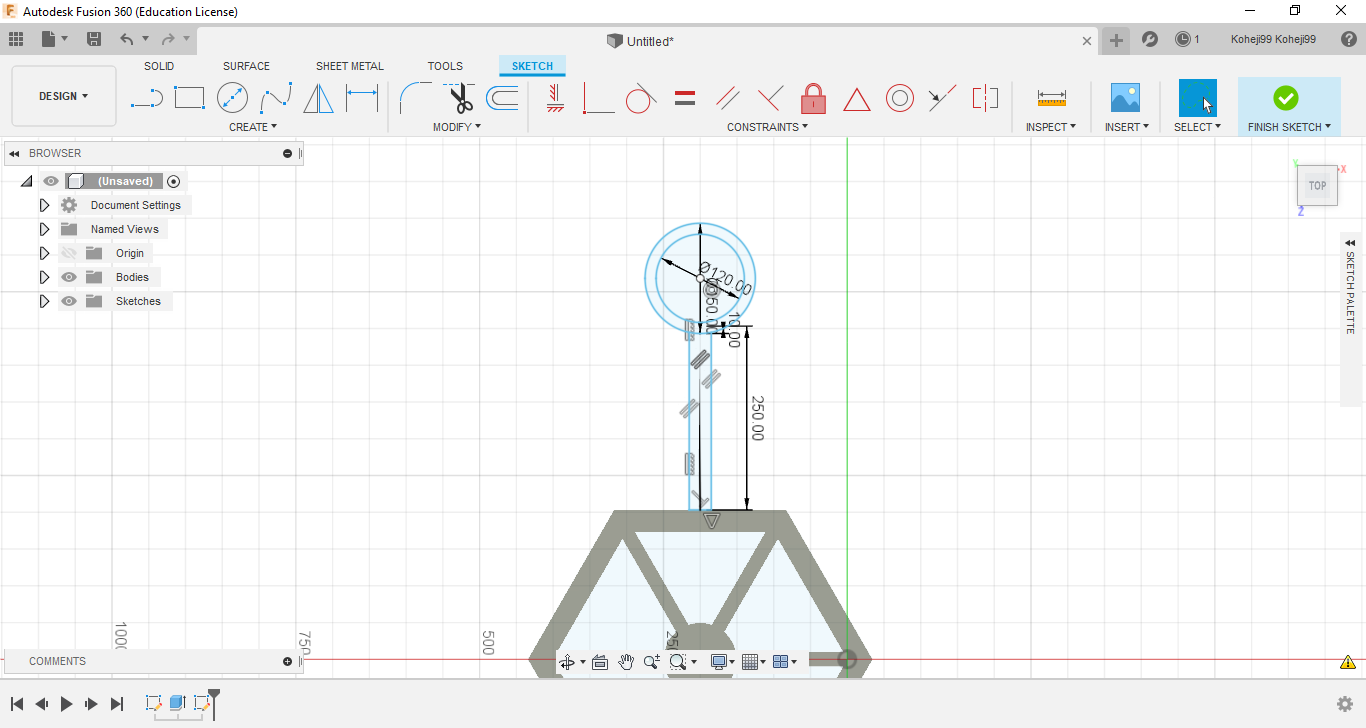Select the Center Diameter Circle tool

[x=232, y=98]
